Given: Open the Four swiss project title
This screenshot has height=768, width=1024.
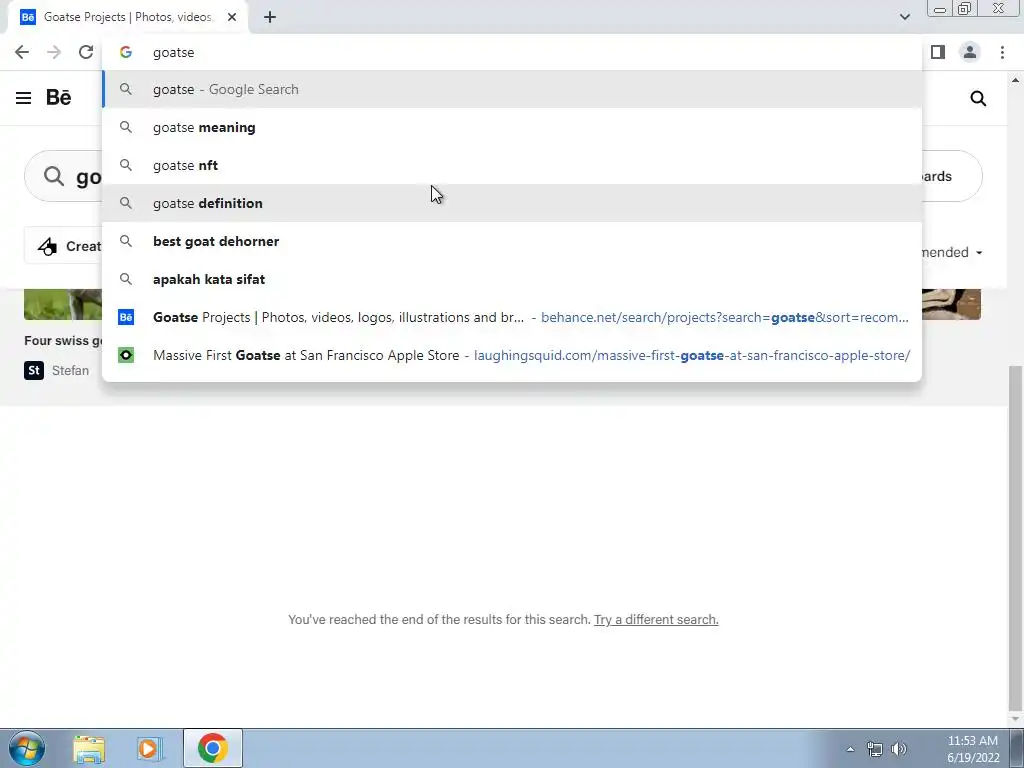Looking at the screenshot, I should 63,341.
